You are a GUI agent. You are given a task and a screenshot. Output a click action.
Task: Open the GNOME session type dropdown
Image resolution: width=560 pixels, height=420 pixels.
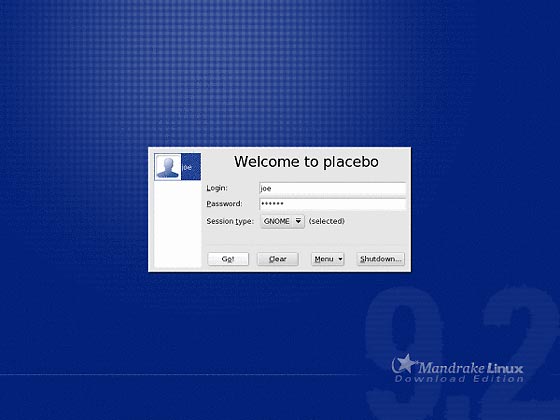(x=282, y=221)
